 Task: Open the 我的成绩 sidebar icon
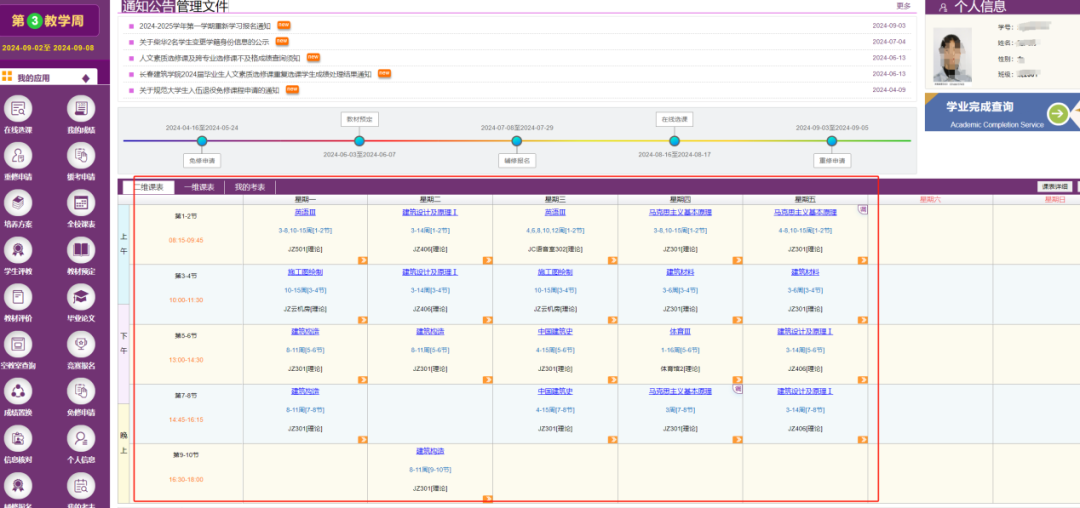click(81, 109)
